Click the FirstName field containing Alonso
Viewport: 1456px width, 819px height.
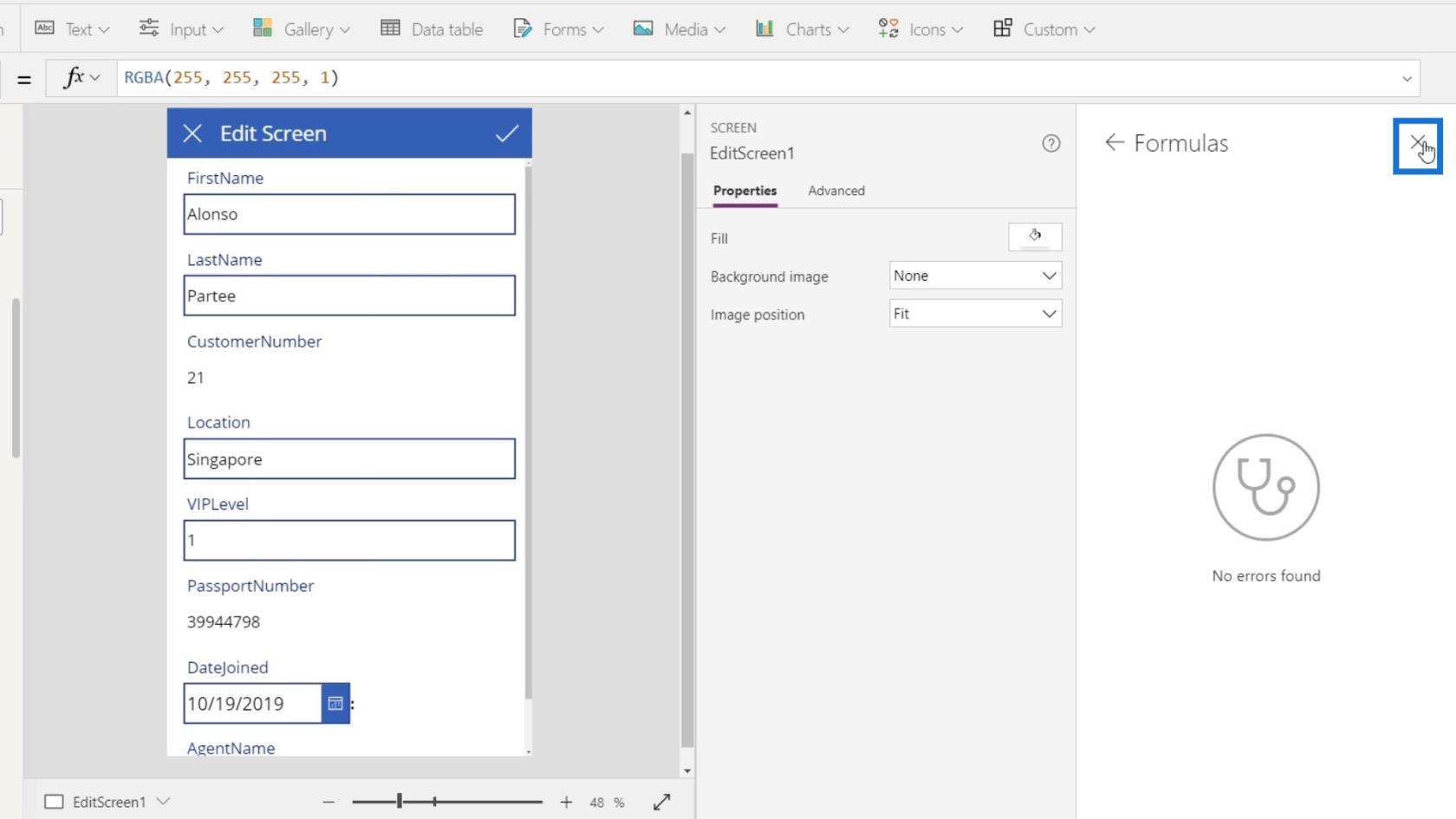[349, 214]
